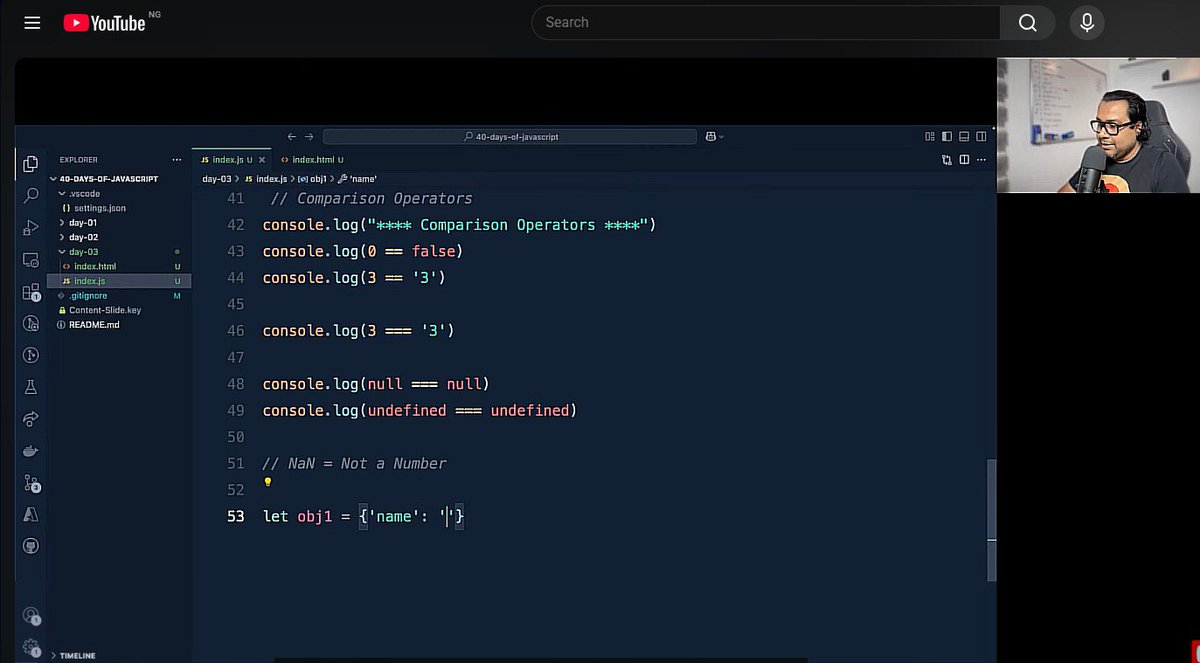The height and width of the screenshot is (663, 1200).
Task: Open Source Control graph icon with badge
Action: tap(31, 483)
